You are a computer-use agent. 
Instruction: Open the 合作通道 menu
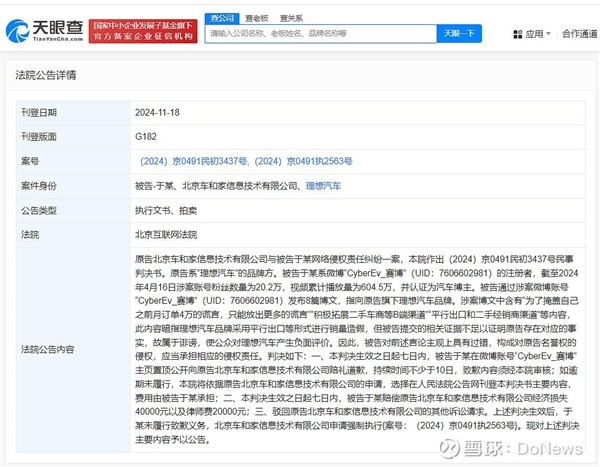[579, 33]
